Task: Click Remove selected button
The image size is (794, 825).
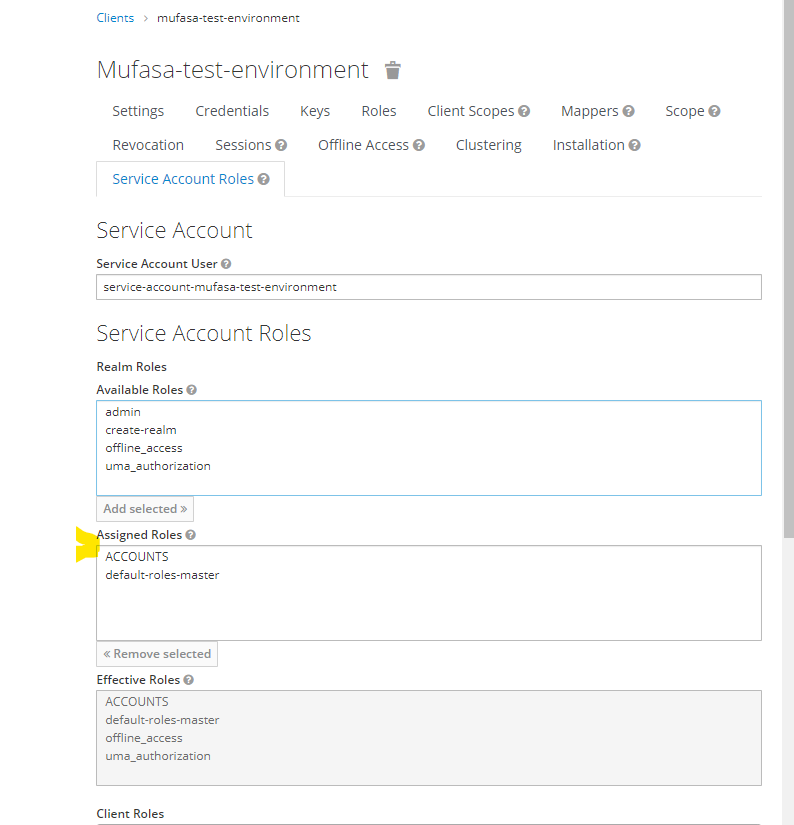Action: 157,654
